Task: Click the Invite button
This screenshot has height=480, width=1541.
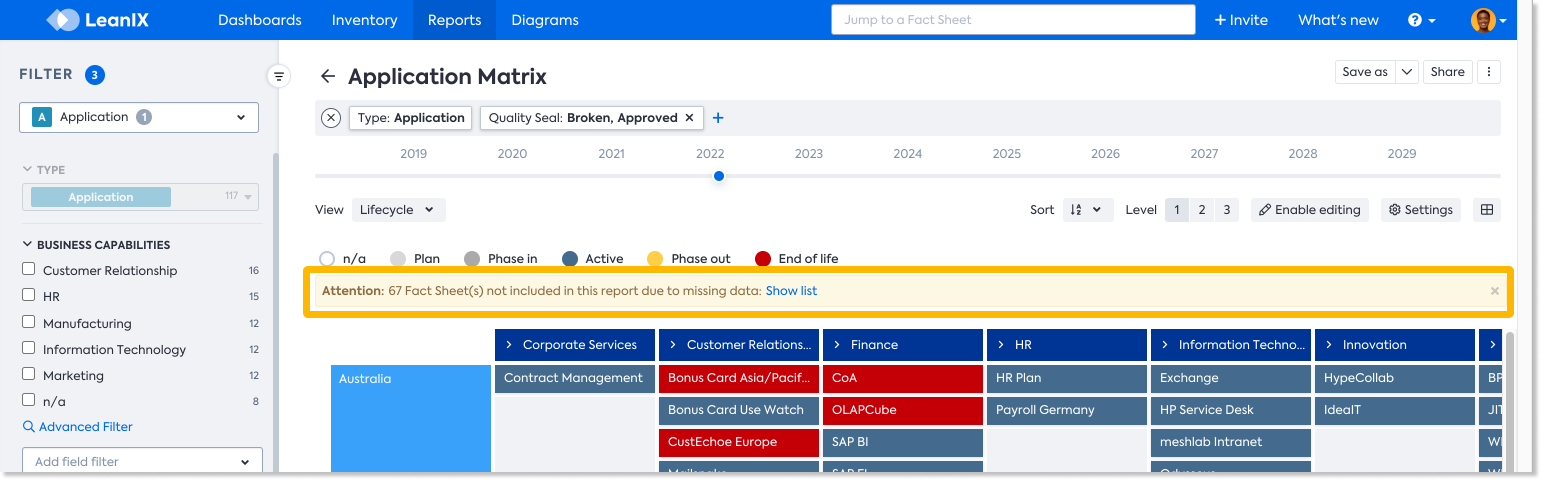Action: (x=1241, y=20)
